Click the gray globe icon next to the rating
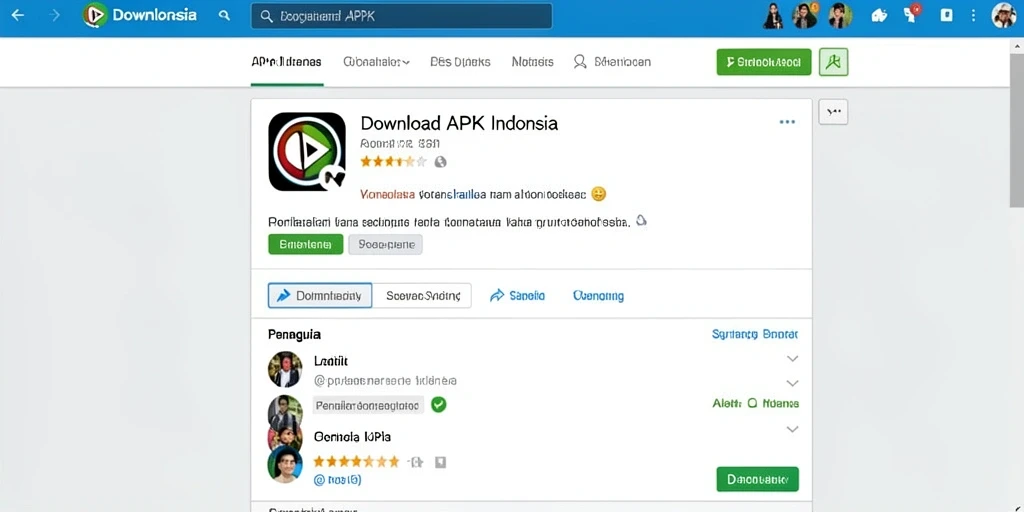Image resolution: width=1024 pixels, height=512 pixels. coord(441,162)
